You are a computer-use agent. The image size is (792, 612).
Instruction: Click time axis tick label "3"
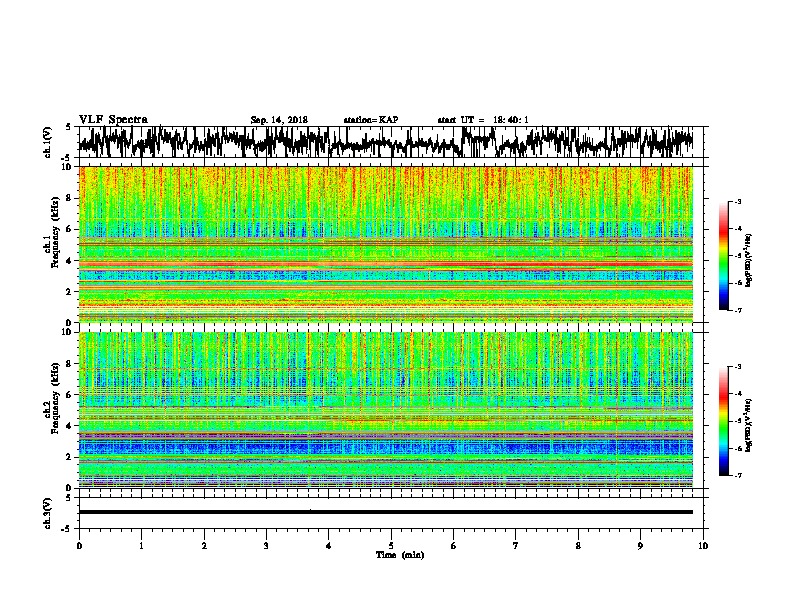tap(266, 546)
